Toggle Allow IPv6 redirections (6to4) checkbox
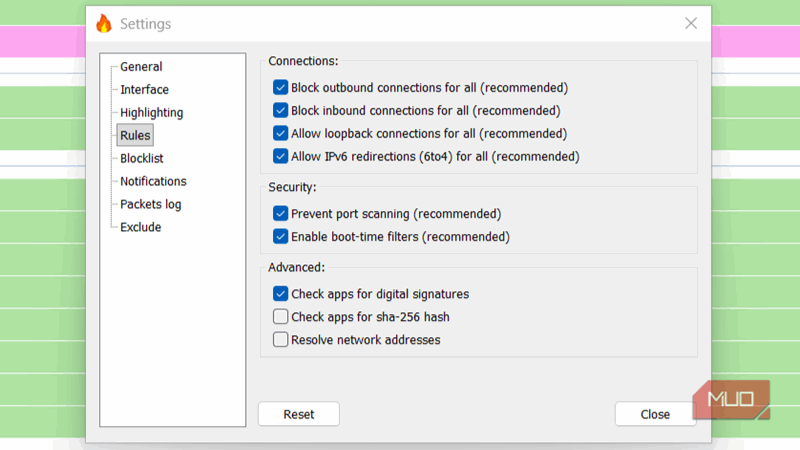The image size is (800, 450). [x=281, y=157]
